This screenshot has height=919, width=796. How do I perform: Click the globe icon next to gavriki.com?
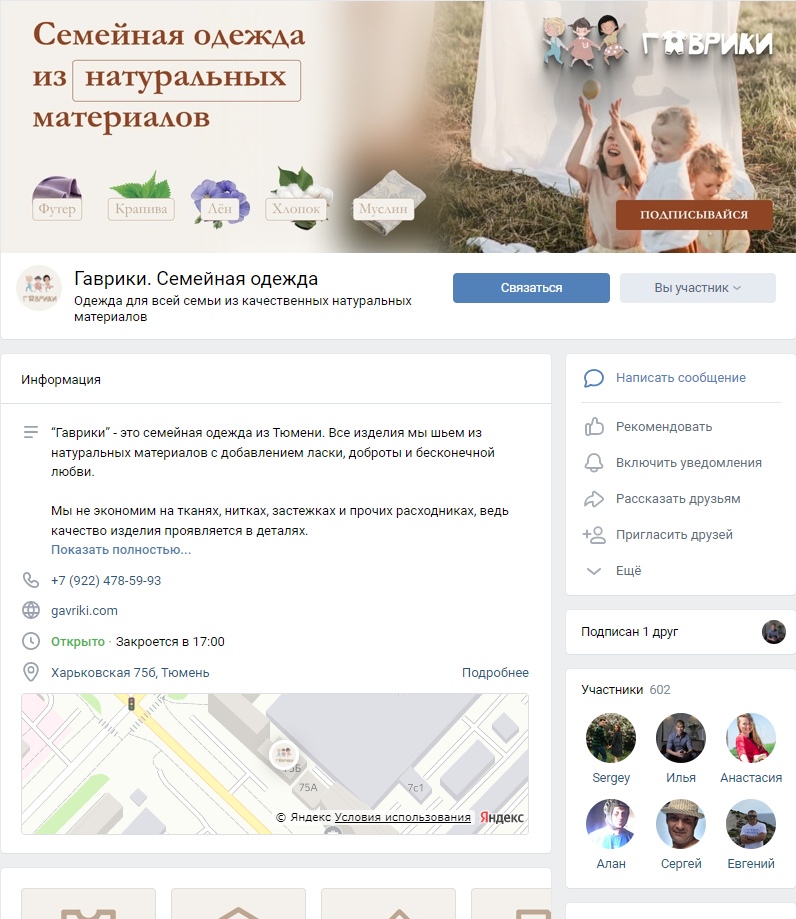[30, 610]
